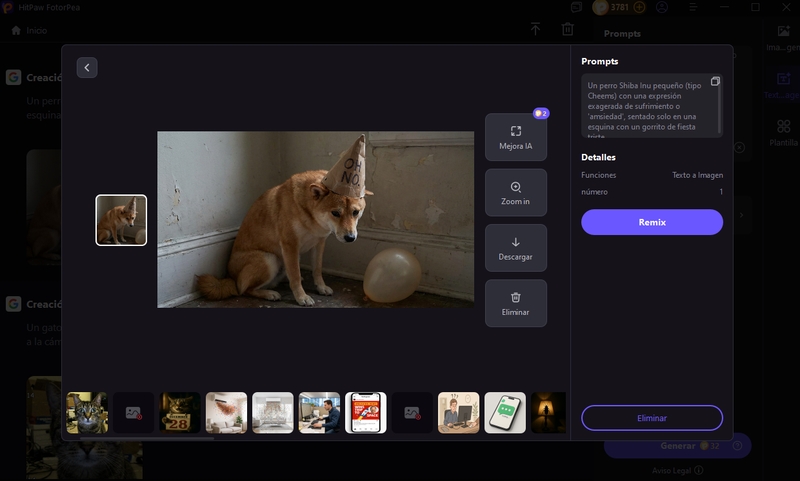The image size is (800, 481).
Task: Click the Mejora IA enhance button
Action: tap(515, 138)
